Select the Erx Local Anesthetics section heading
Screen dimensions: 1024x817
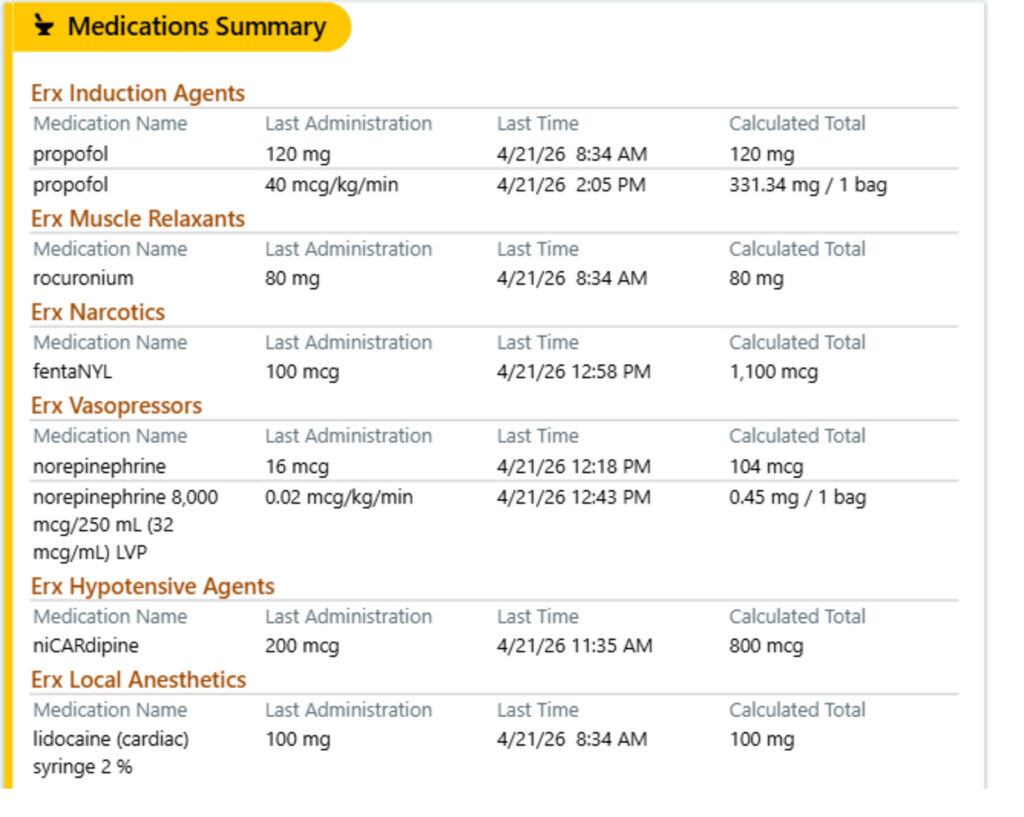click(x=138, y=680)
